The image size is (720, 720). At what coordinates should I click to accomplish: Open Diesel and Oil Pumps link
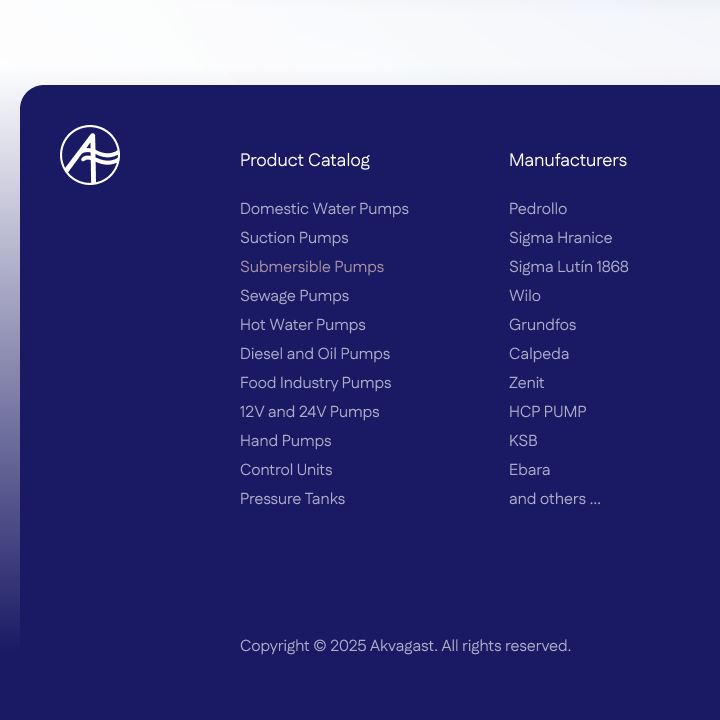tap(315, 354)
